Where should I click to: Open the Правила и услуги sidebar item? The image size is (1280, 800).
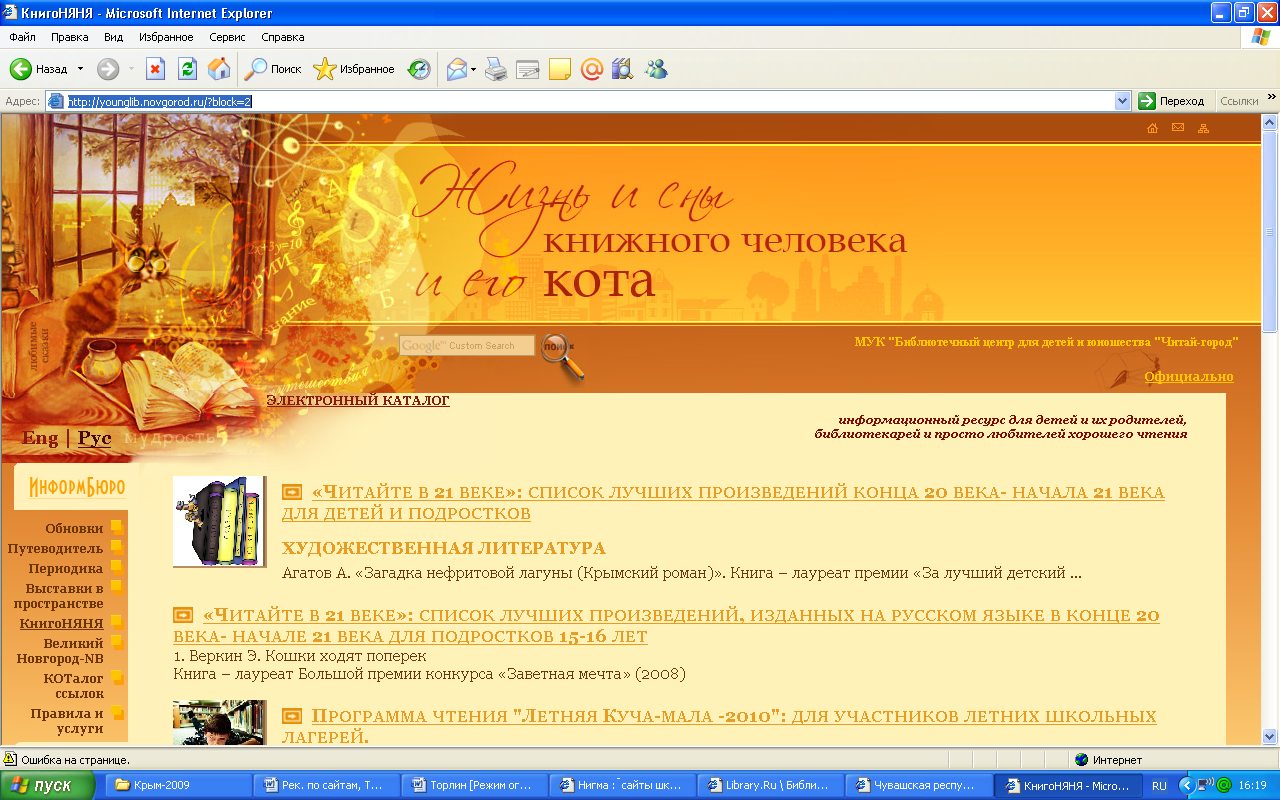(x=67, y=721)
